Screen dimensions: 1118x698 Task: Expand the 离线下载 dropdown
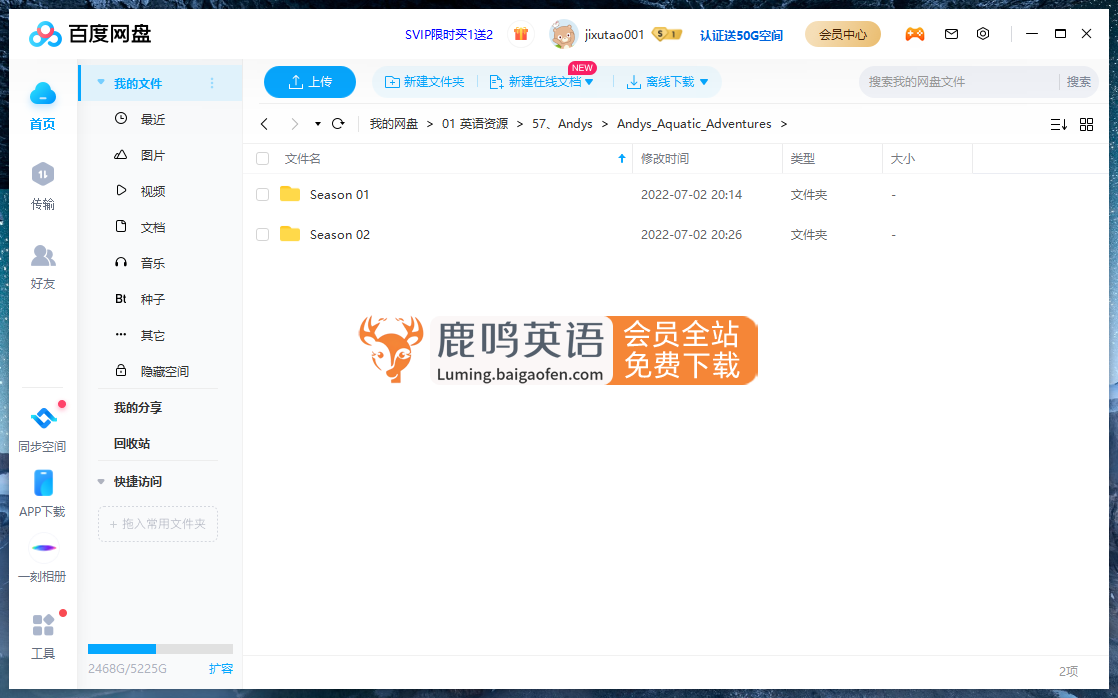point(704,82)
